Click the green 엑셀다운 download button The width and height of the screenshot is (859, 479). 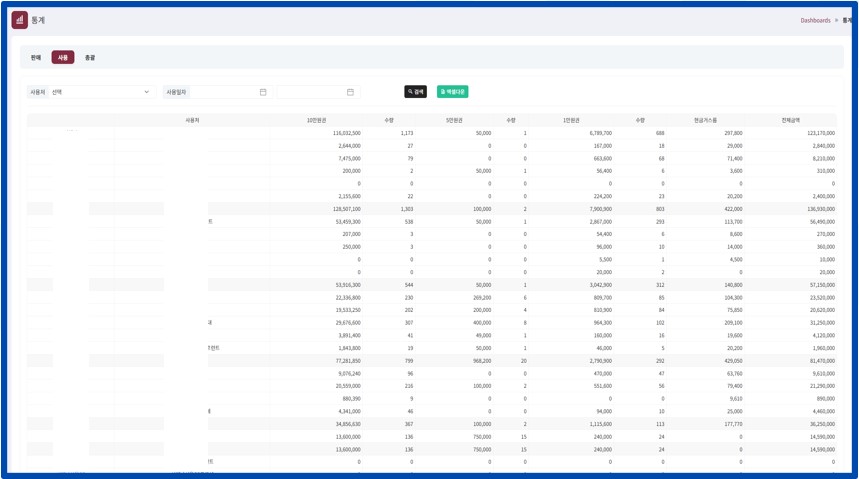point(452,92)
